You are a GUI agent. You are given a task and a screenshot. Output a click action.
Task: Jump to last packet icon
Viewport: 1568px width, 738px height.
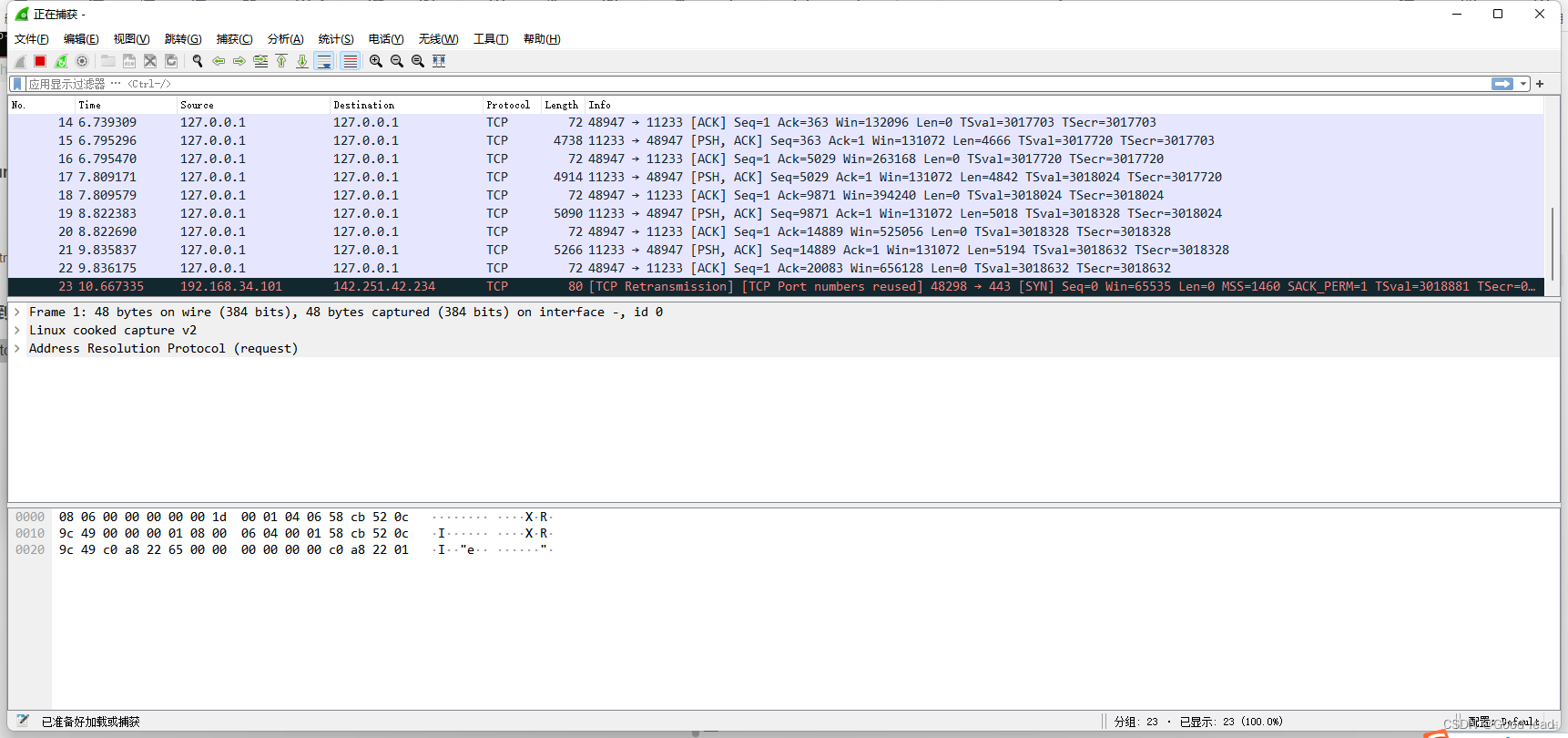[x=302, y=61]
